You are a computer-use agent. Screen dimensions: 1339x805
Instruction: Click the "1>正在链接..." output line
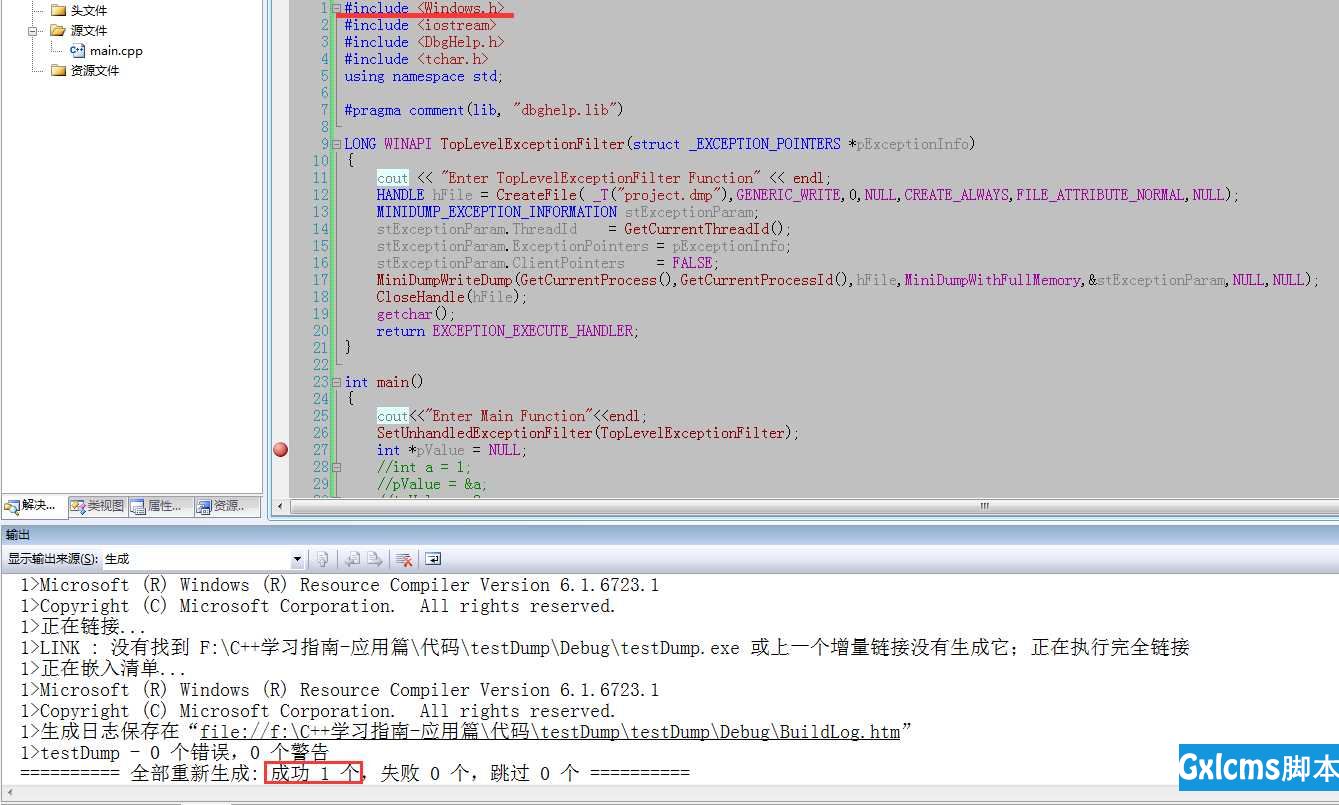(x=83, y=627)
